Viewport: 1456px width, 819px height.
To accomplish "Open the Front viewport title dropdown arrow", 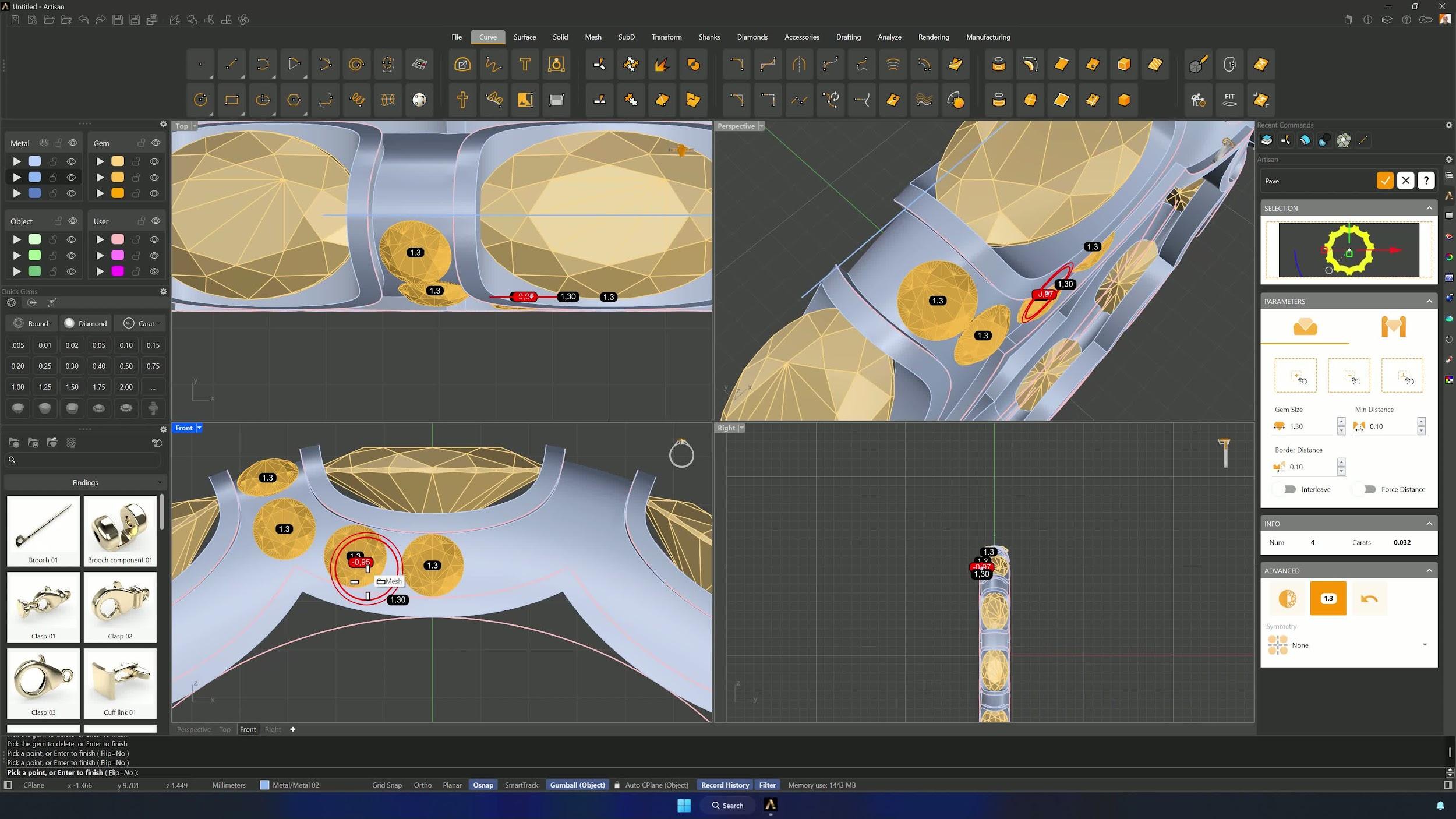I will click(199, 428).
